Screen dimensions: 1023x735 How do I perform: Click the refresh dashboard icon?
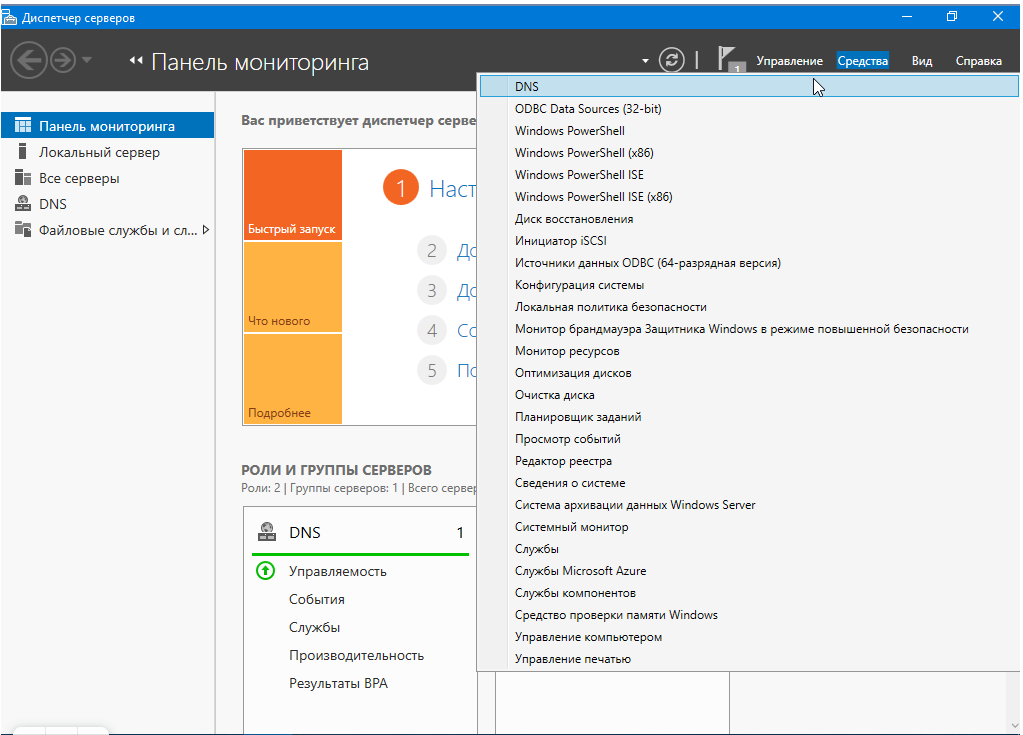pos(671,61)
